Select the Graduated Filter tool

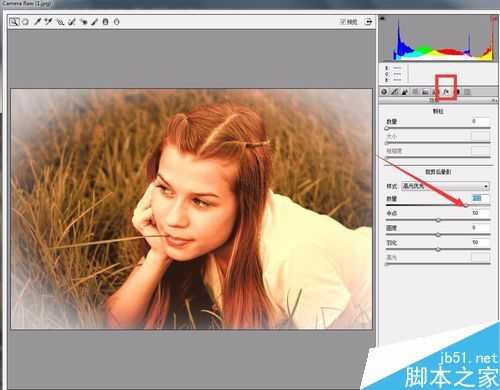(x=105, y=22)
